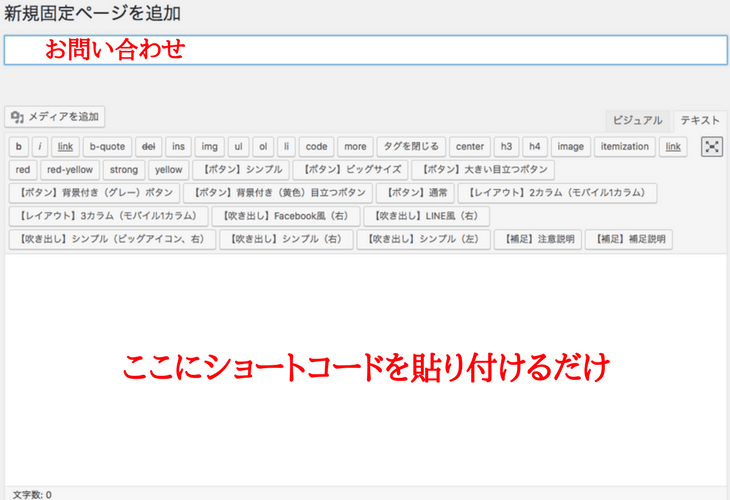
Task: Insert bold tag with b button
Action: (x=19, y=147)
